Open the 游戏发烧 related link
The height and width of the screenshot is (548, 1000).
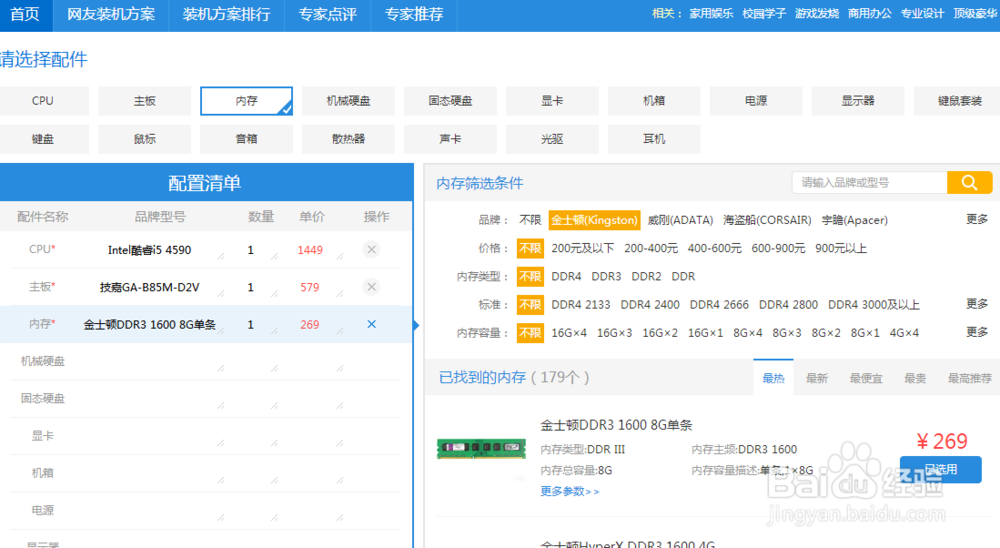coord(817,13)
